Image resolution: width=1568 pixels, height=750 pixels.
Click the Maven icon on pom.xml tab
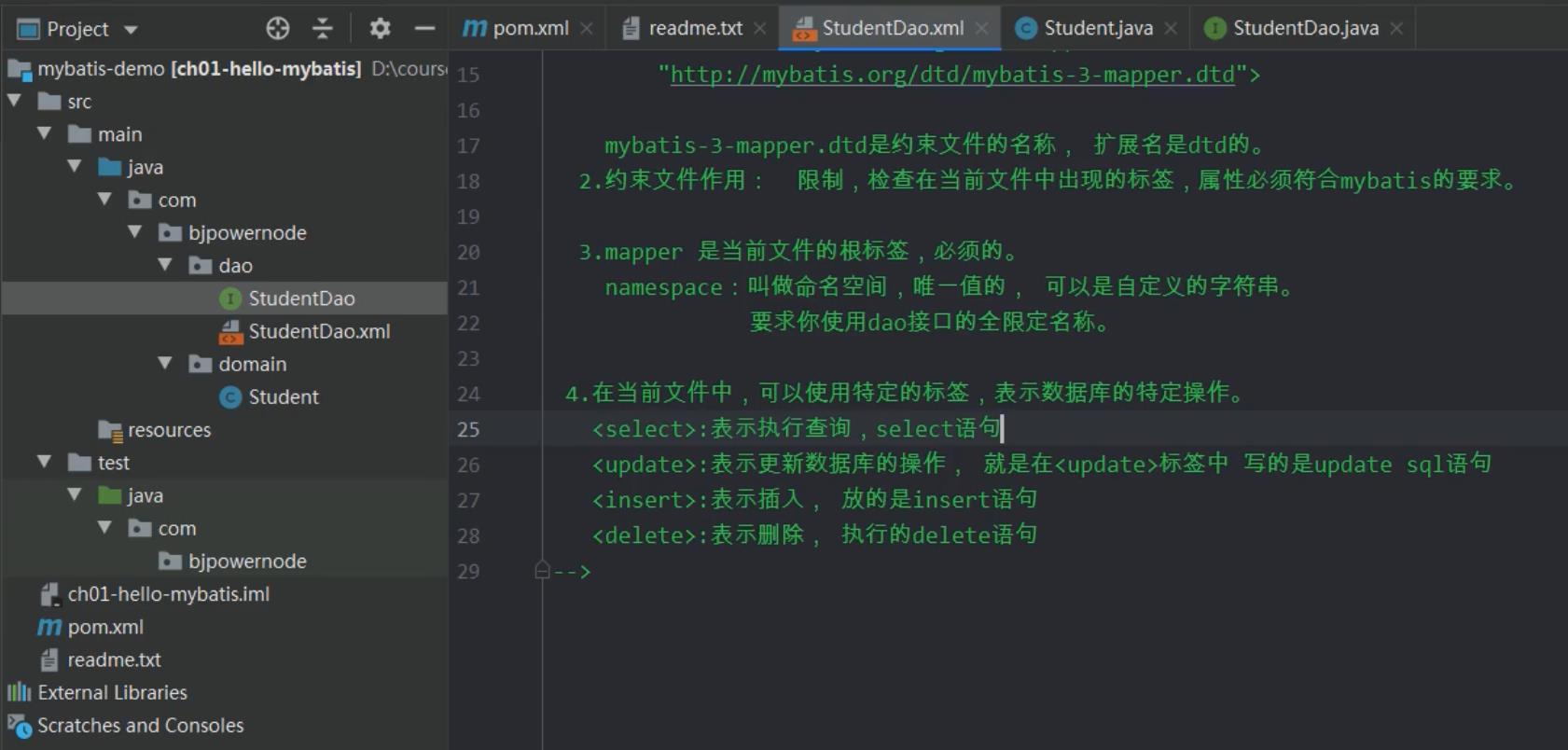pyautogui.click(x=475, y=29)
